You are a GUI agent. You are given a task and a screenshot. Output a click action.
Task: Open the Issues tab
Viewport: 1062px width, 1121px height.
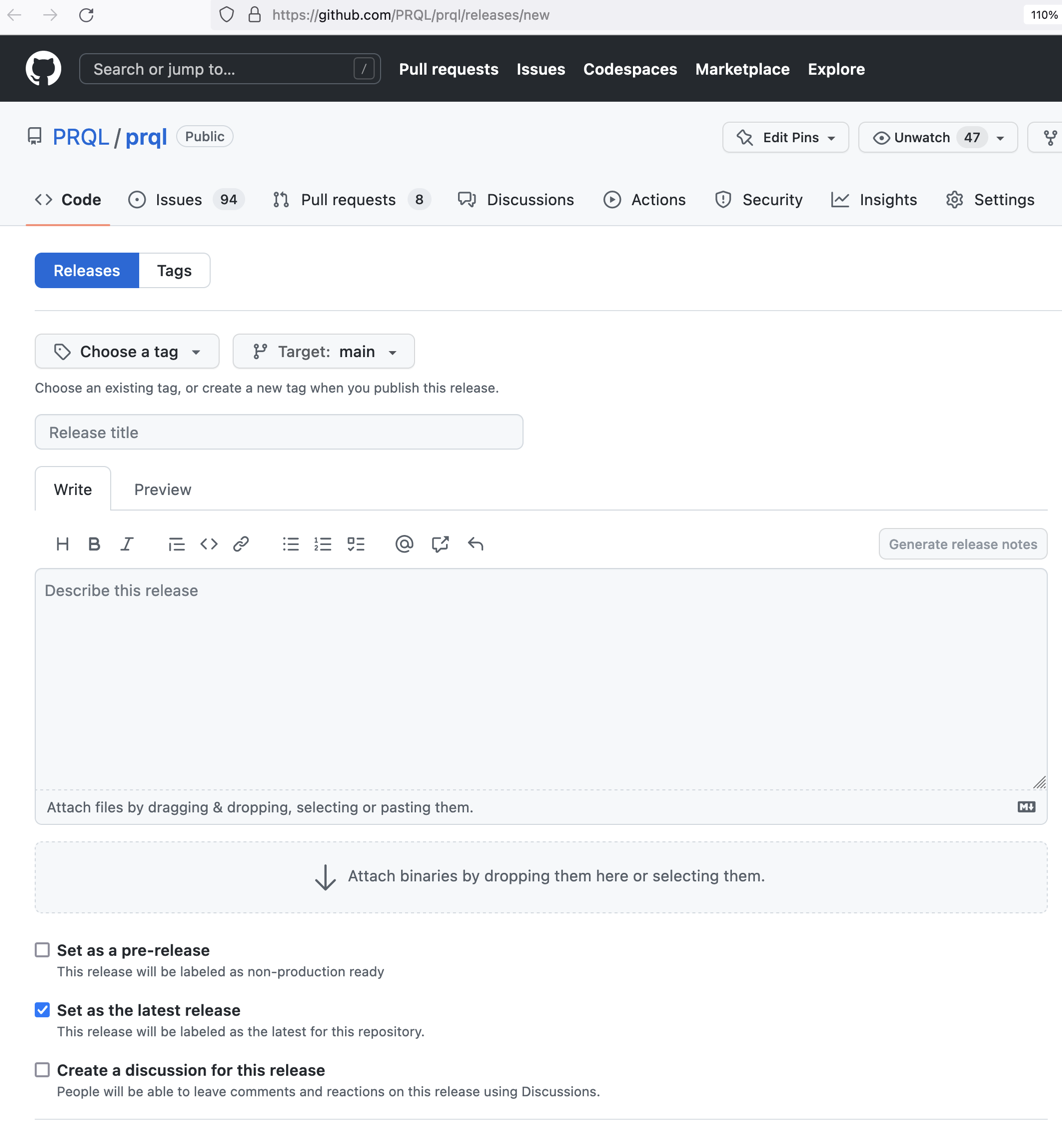[x=186, y=199]
